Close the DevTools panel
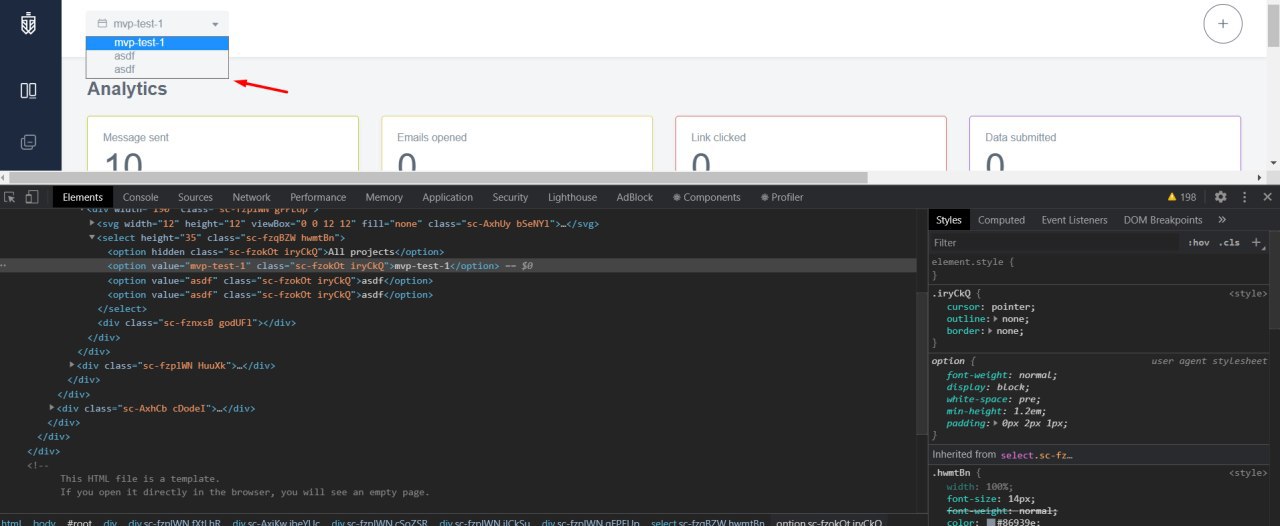This screenshot has width=1280, height=526. tap(1267, 197)
